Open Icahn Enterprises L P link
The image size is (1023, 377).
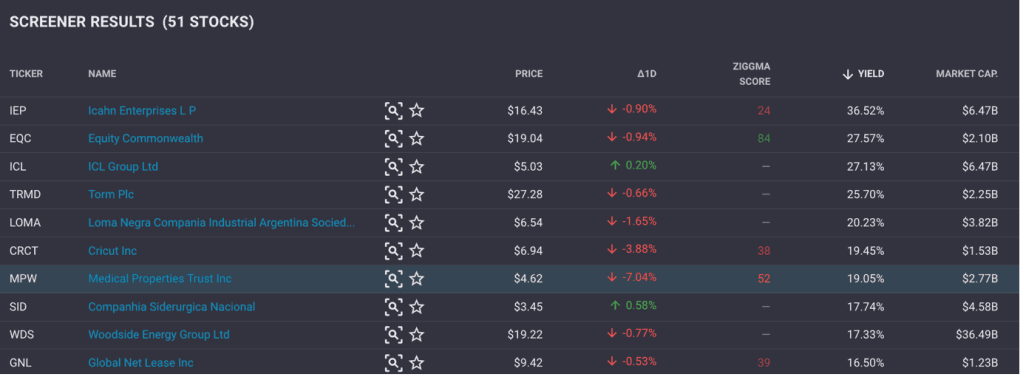coord(142,111)
